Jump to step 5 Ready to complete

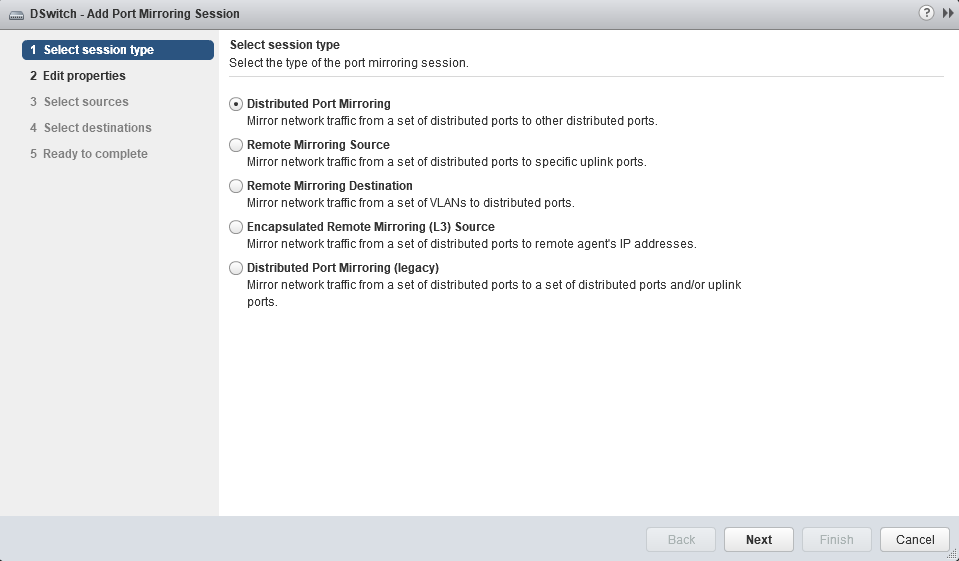[x=95, y=154]
